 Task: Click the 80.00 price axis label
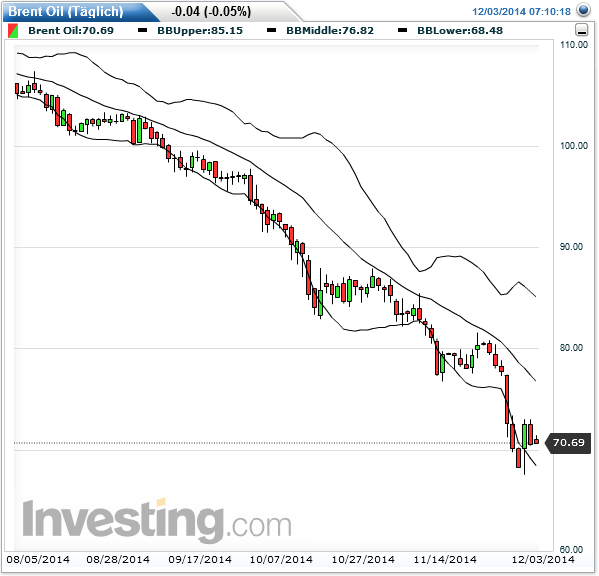coord(571,348)
